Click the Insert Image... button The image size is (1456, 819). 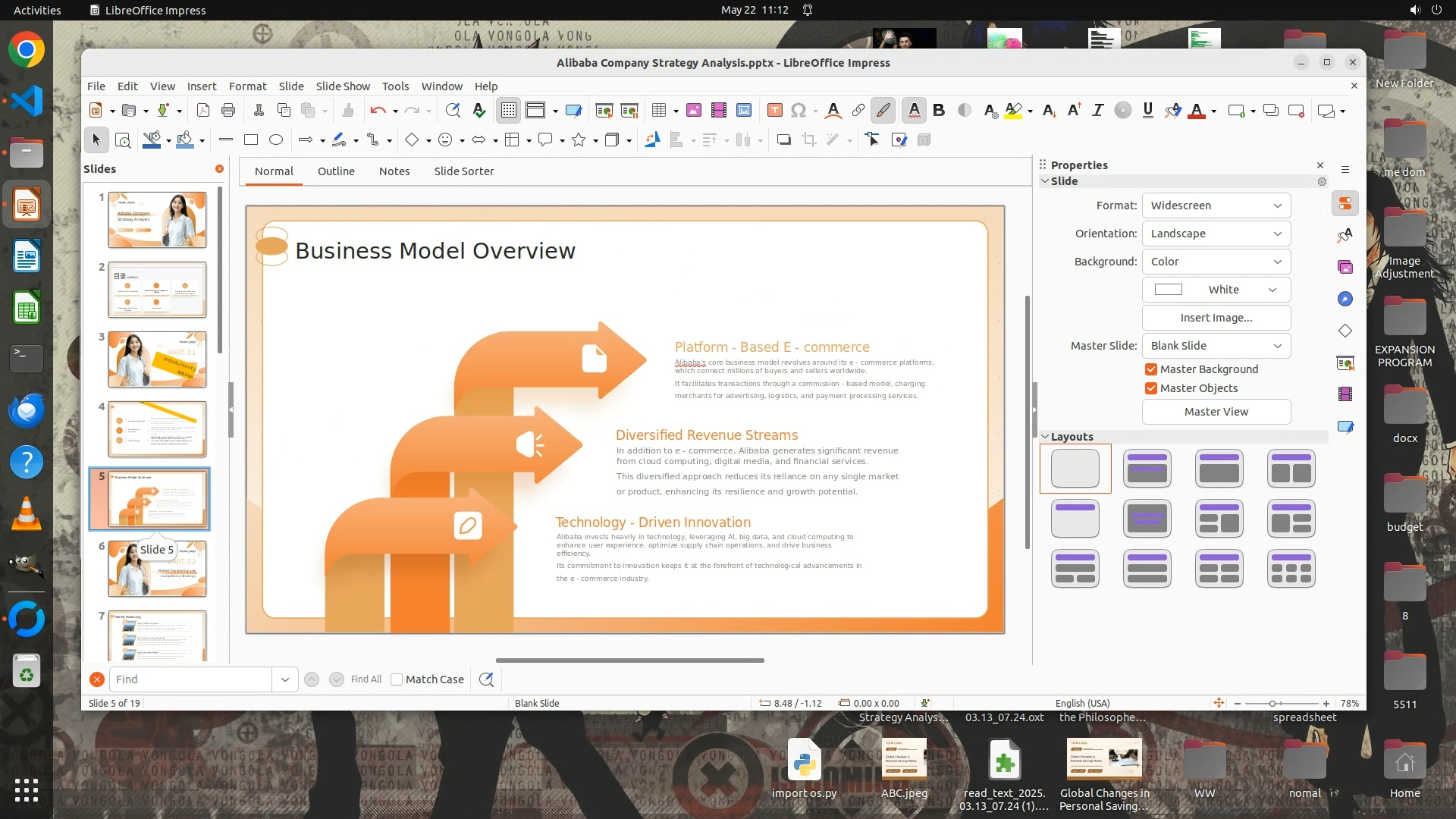coord(1216,318)
